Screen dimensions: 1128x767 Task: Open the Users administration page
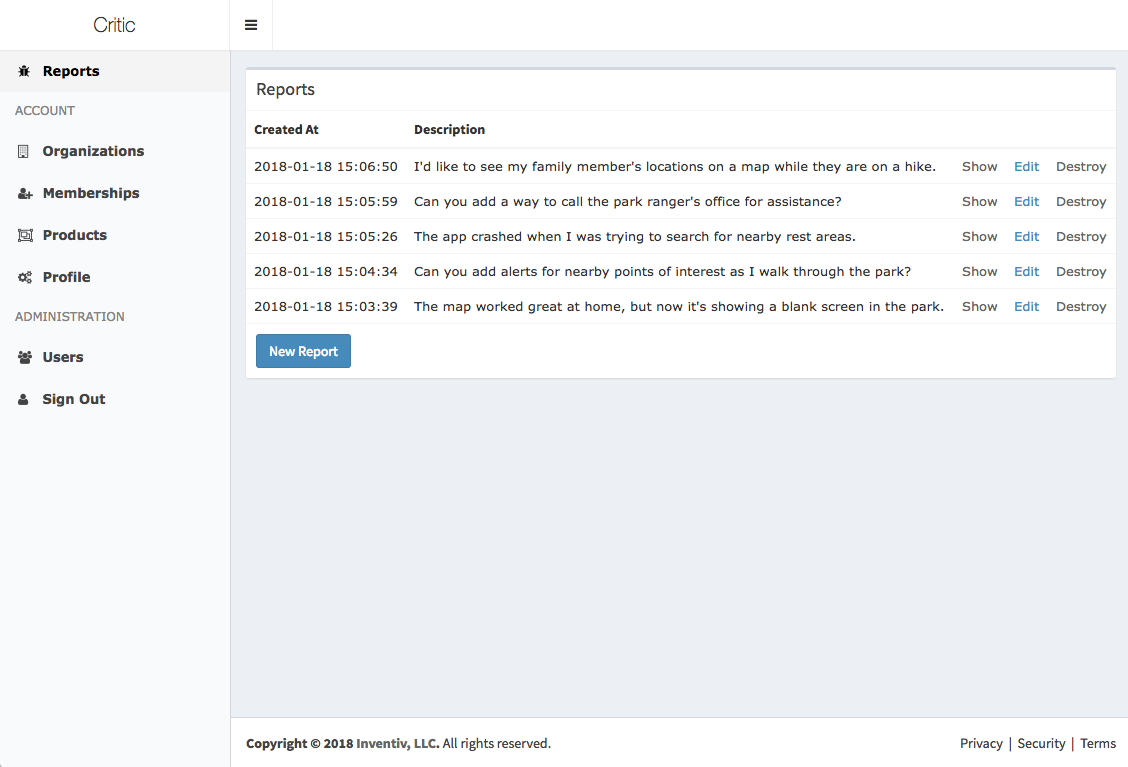115,357
